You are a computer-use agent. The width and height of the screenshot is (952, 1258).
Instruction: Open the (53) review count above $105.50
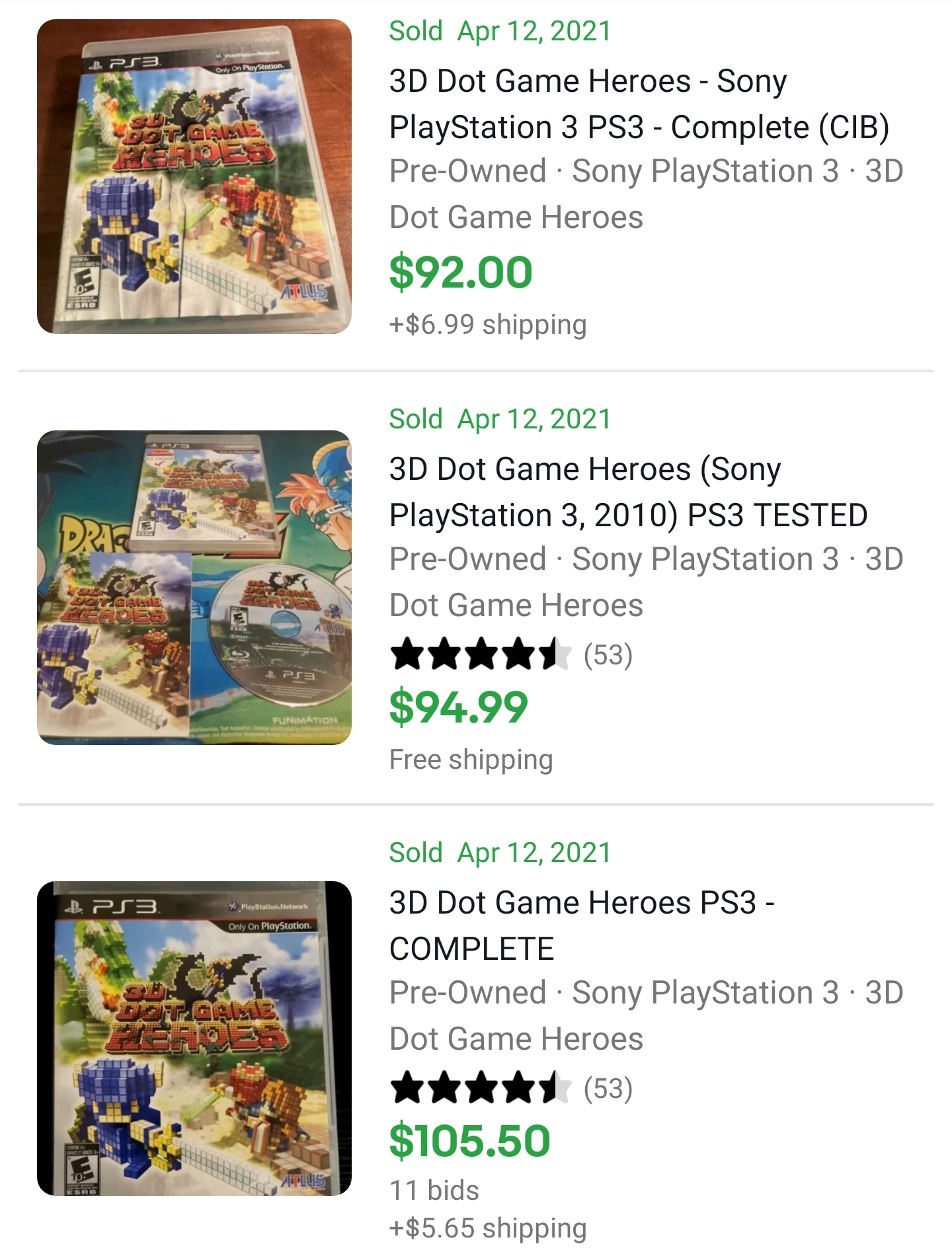click(608, 1088)
